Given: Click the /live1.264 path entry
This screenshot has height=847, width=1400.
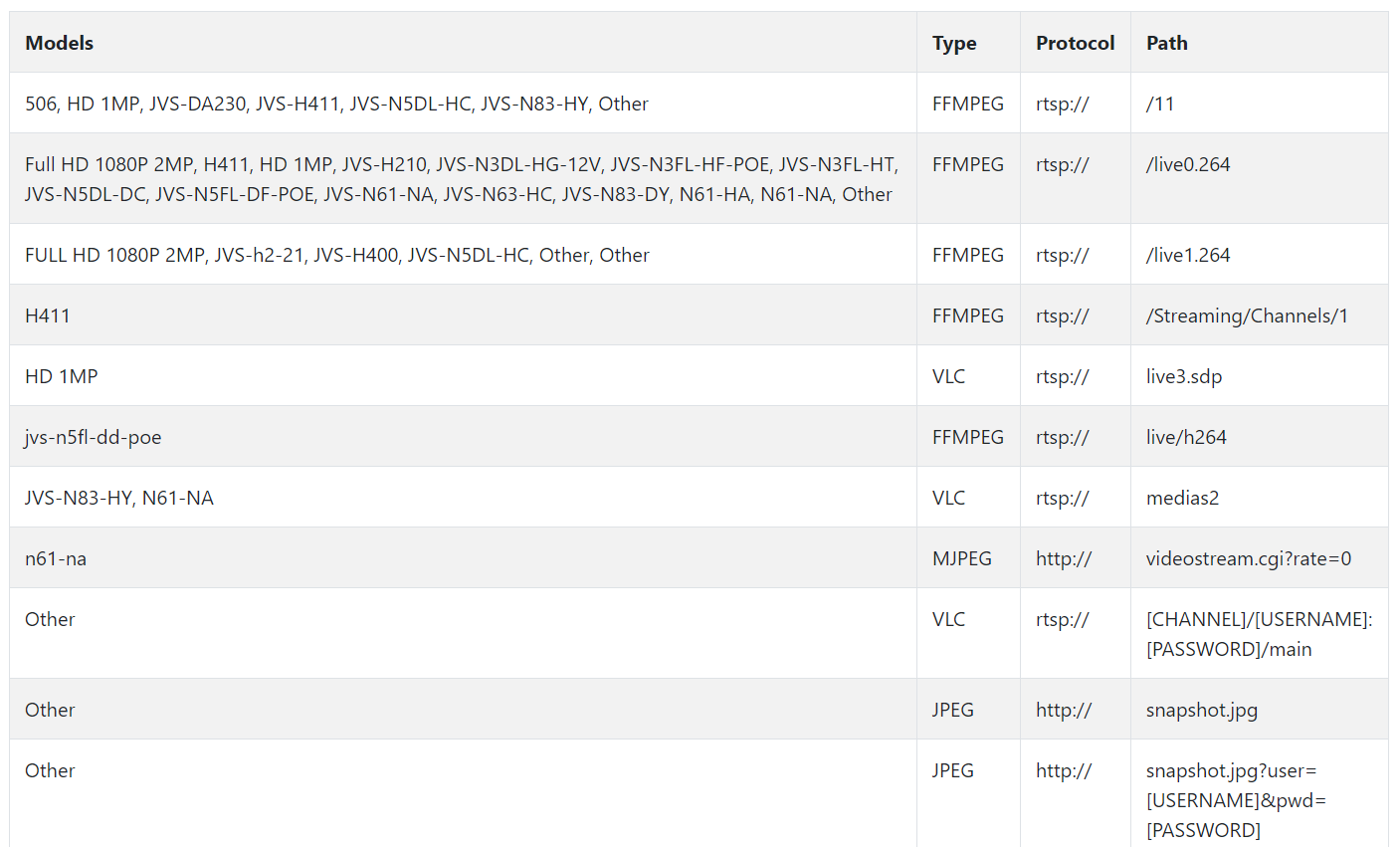Looking at the screenshot, I should point(1188,255).
